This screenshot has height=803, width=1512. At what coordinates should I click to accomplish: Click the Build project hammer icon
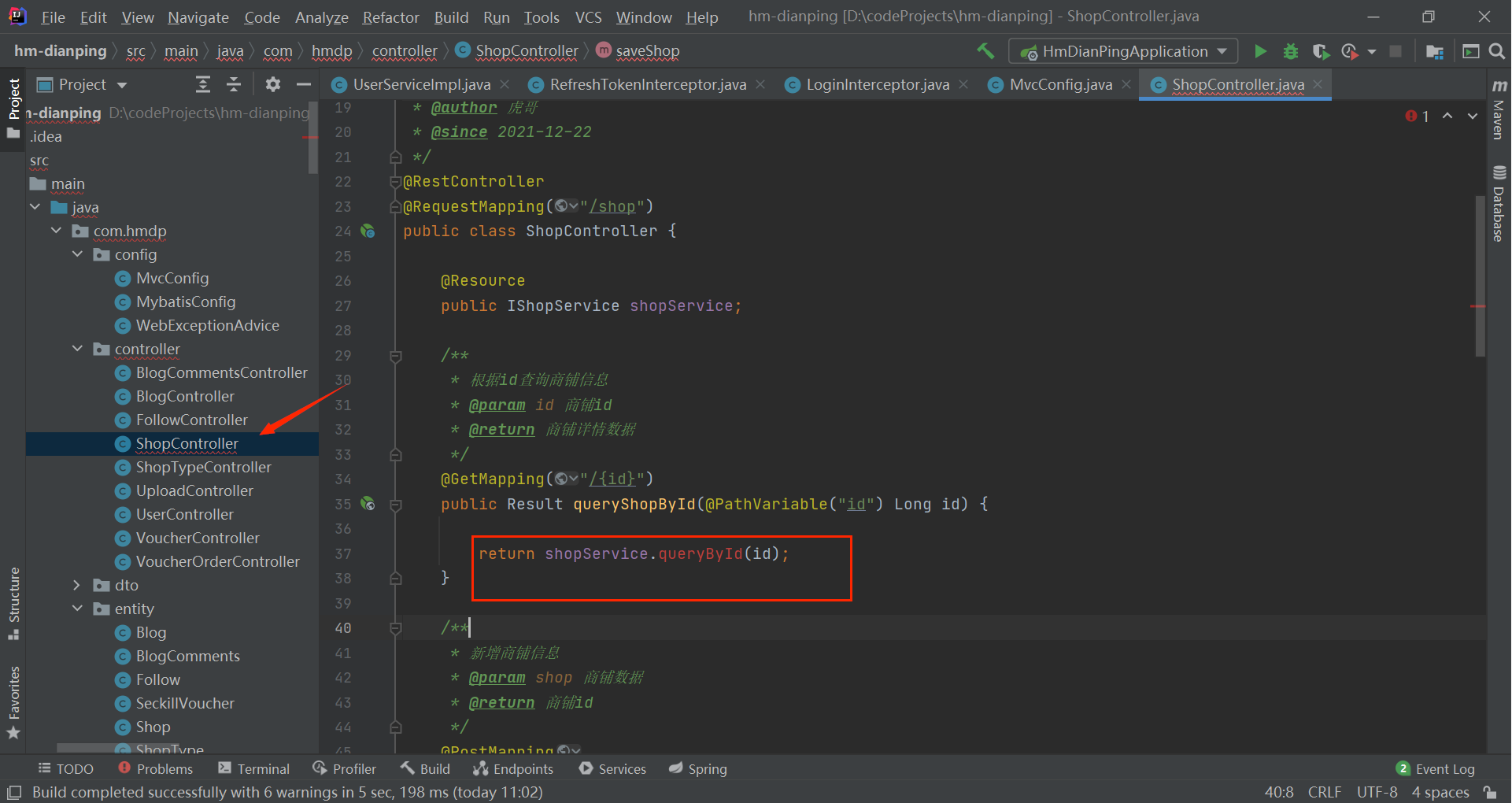tap(985, 51)
